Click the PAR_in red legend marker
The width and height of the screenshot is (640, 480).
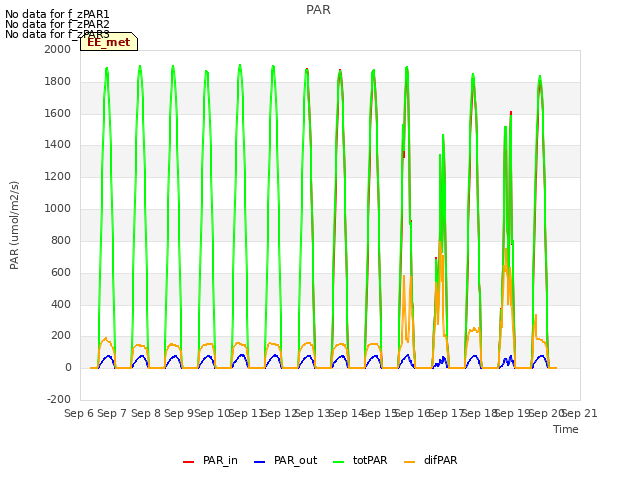(x=188, y=462)
